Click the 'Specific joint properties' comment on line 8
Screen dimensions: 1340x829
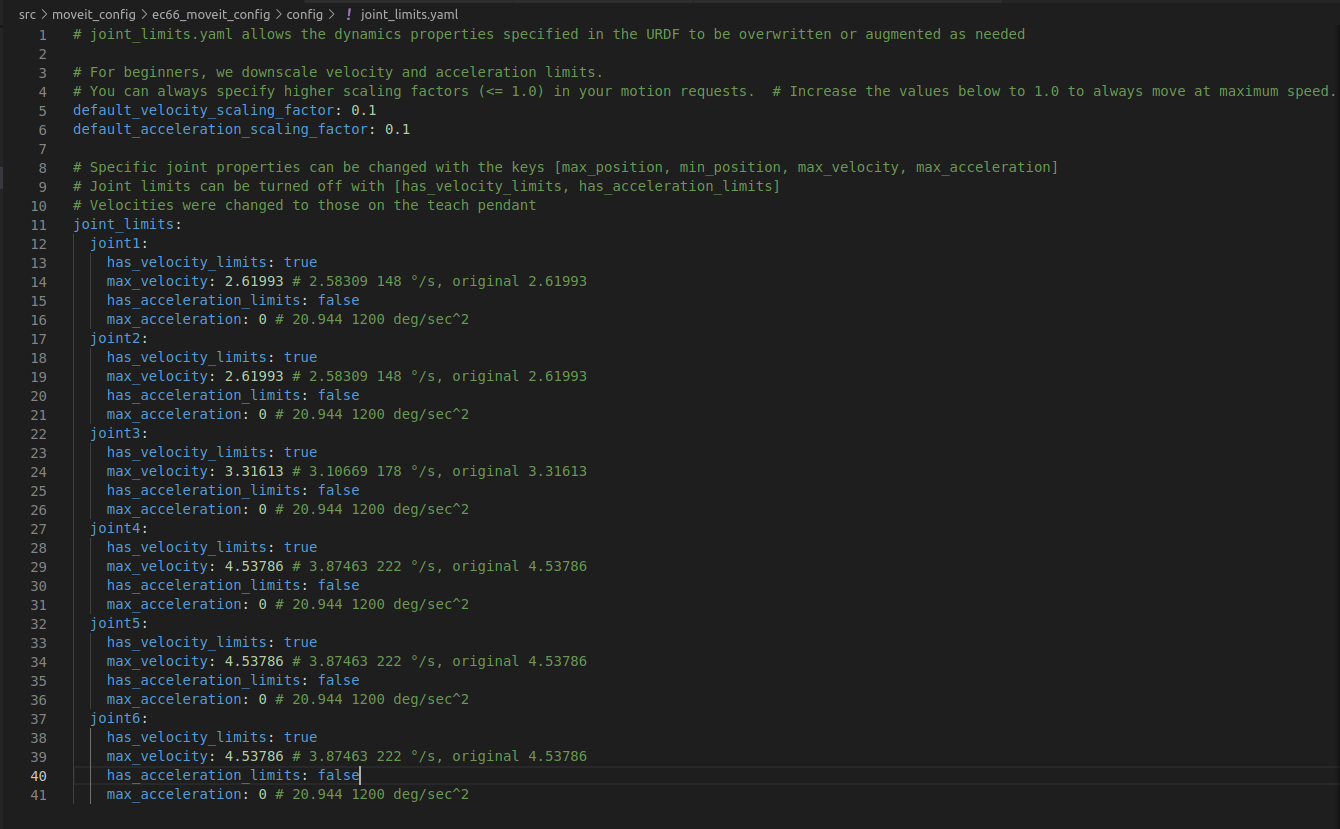(566, 168)
